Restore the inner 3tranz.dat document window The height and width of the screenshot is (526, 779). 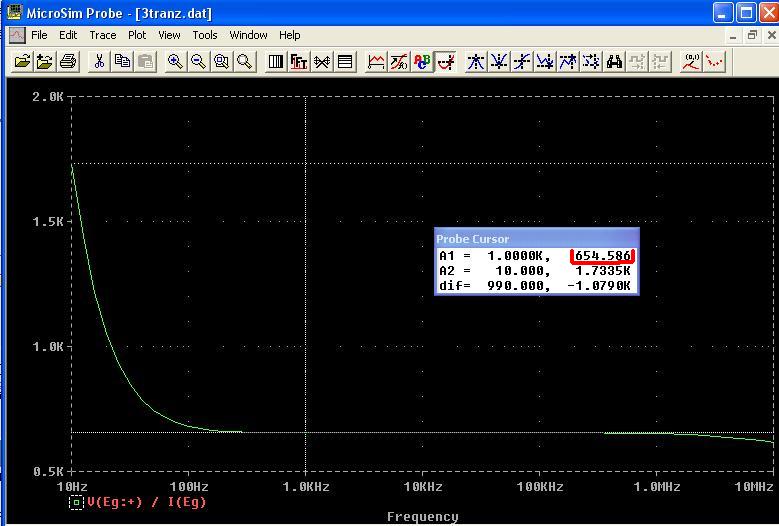753,35
